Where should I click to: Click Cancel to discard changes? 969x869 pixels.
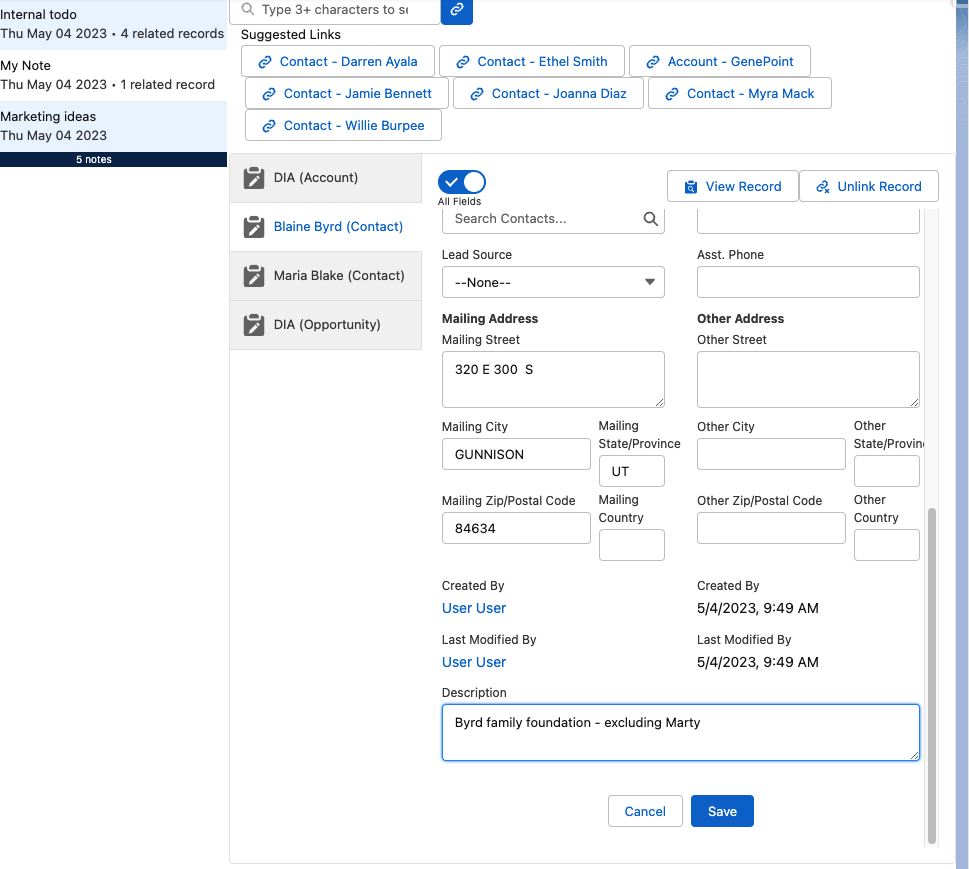pos(645,812)
